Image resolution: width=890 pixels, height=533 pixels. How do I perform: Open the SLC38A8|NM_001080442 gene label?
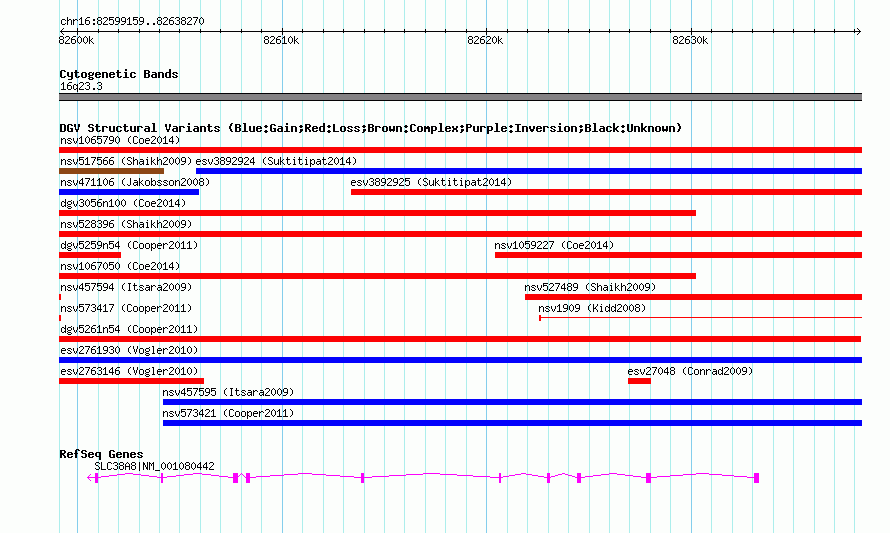(x=154, y=466)
